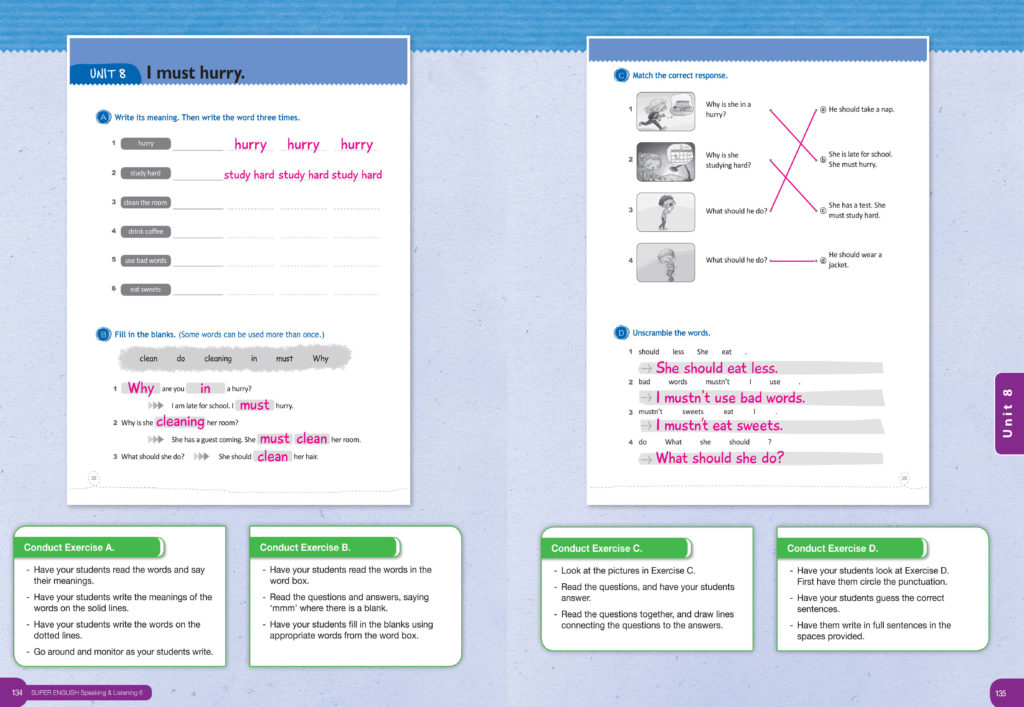Viewport: 1024px width, 707px height.
Task: Select option c 'She has a test'
Action: pos(823,210)
